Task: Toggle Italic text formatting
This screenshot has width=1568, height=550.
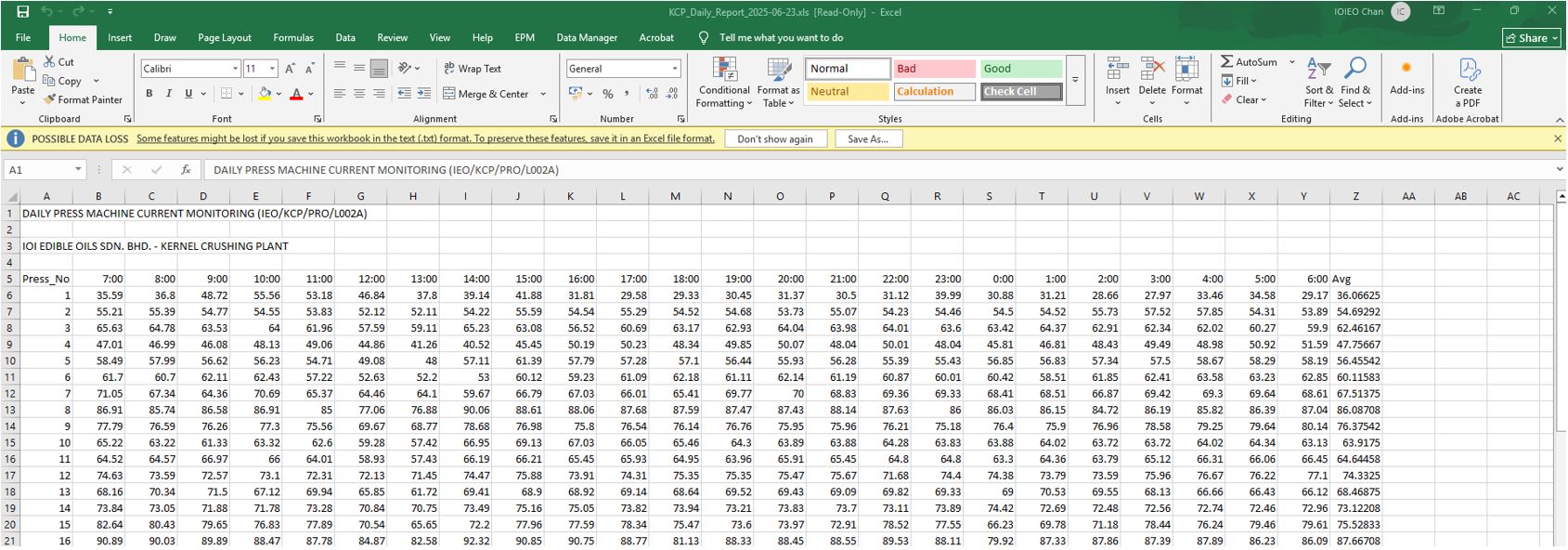Action: (169, 94)
